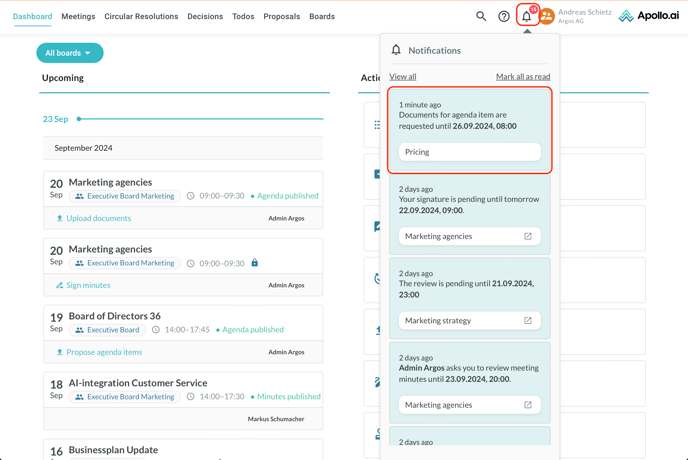Switch to the Meetings tab
Viewport: 688px width, 460px height.
click(x=78, y=17)
